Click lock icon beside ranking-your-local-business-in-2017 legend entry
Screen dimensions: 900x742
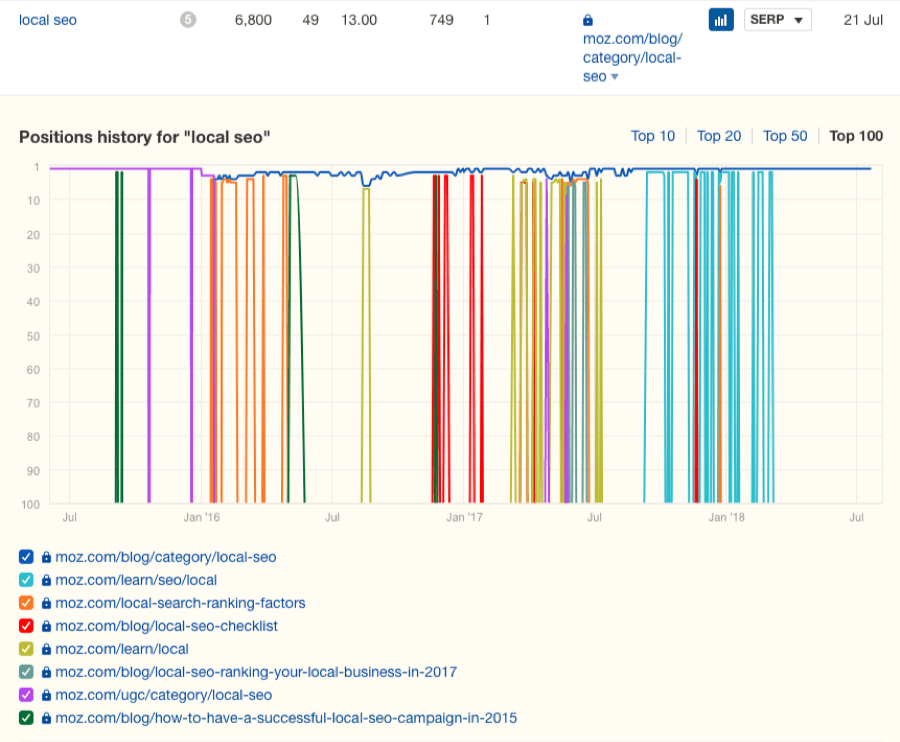pyautogui.click(x=46, y=672)
